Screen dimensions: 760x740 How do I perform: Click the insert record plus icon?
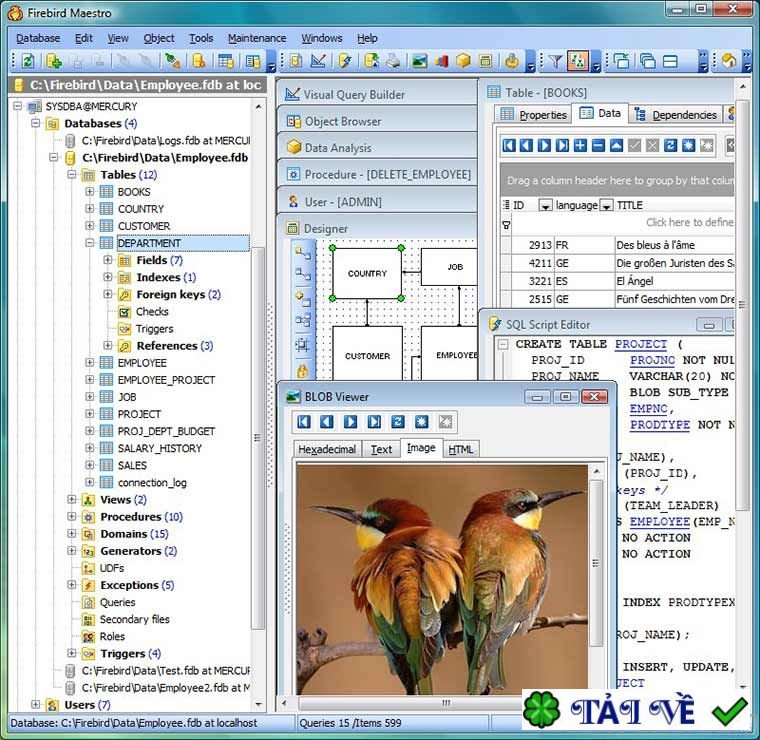point(581,146)
